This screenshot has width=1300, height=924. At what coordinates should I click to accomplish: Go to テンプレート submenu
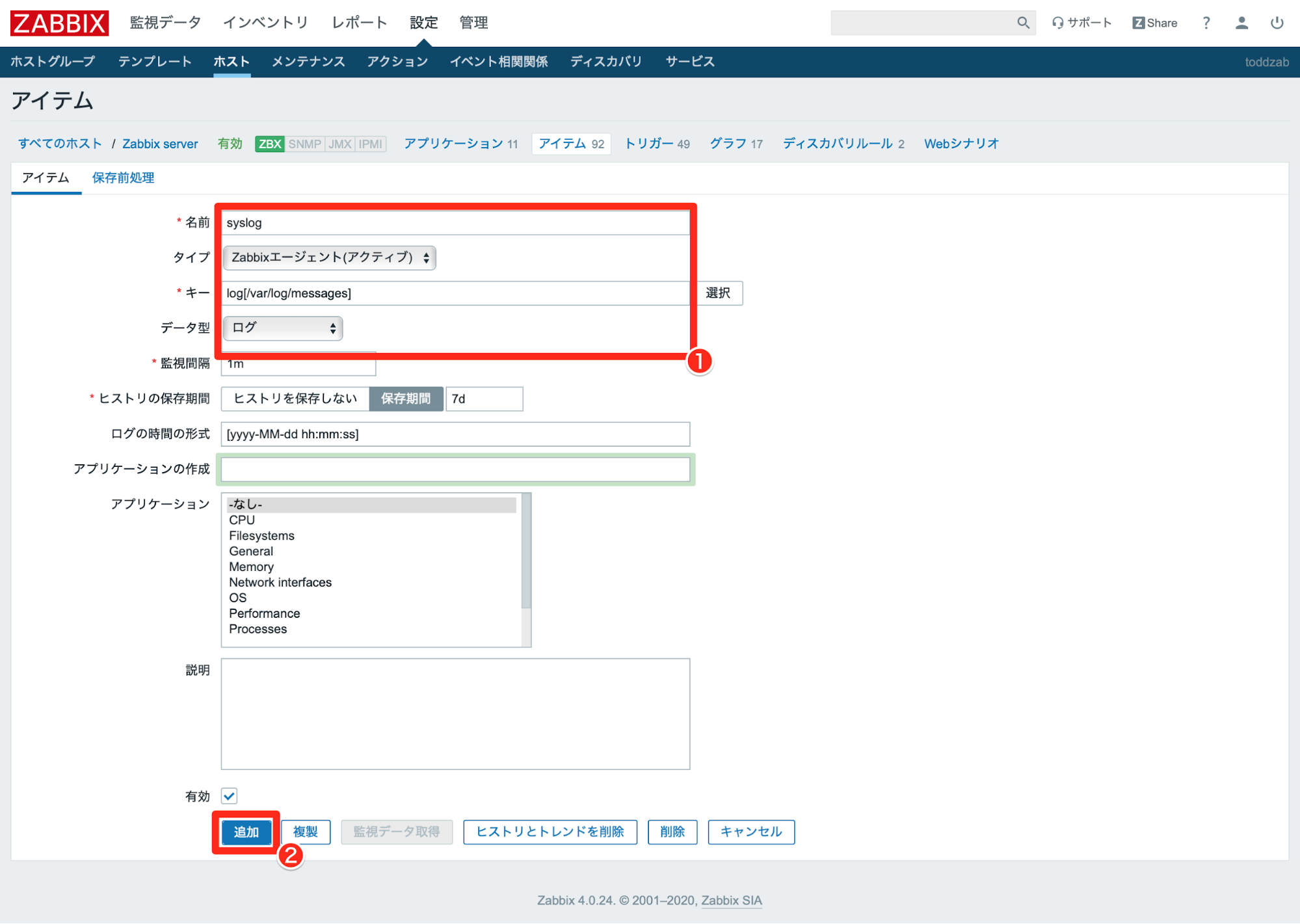pyautogui.click(x=155, y=62)
